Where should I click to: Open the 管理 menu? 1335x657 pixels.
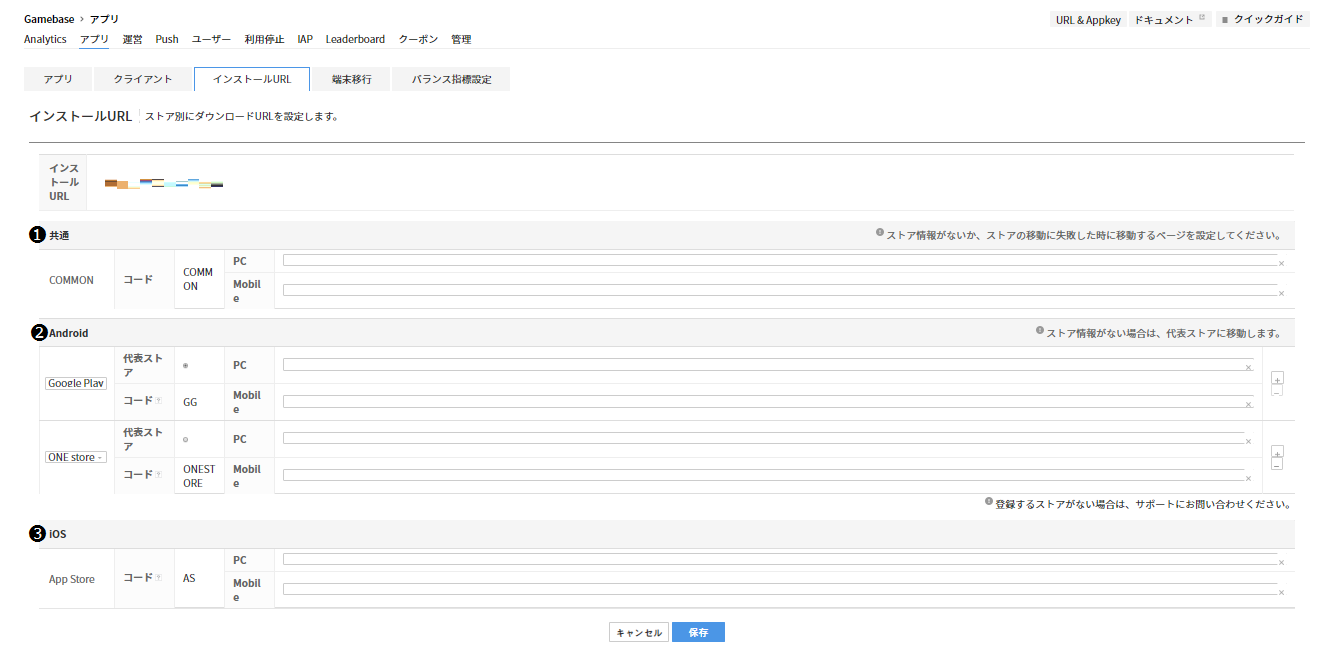tap(461, 40)
